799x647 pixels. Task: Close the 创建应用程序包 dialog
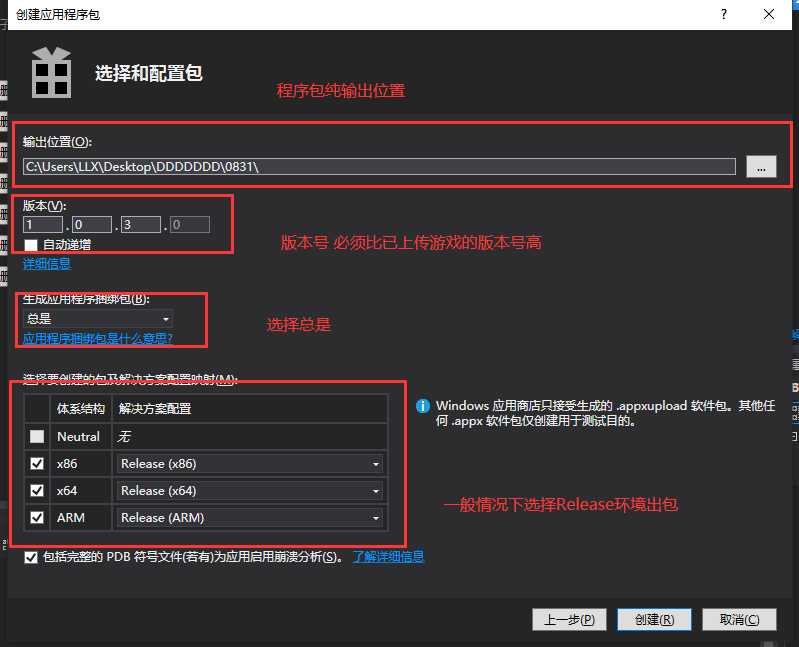(768, 14)
